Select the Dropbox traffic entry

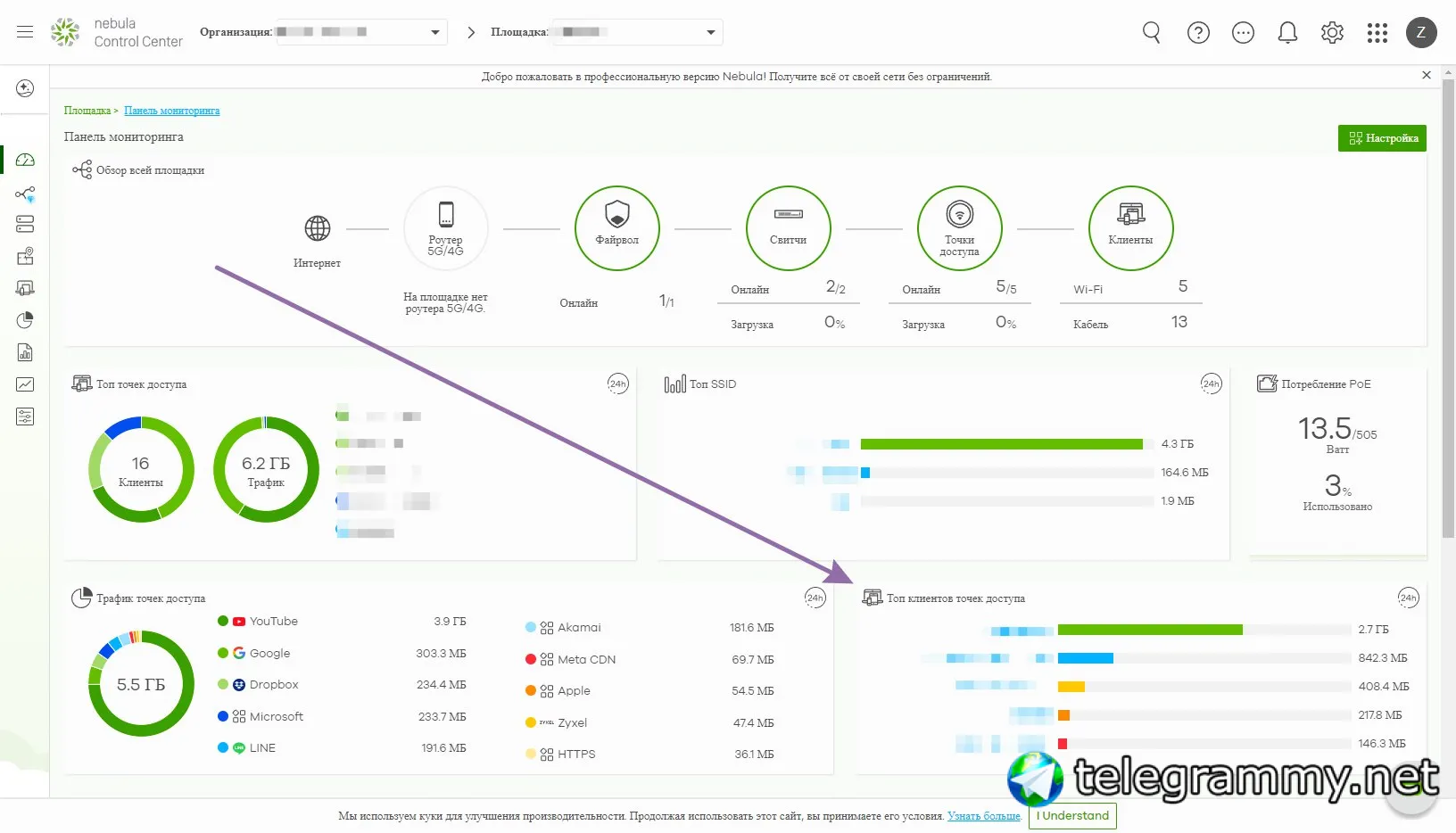point(342,685)
